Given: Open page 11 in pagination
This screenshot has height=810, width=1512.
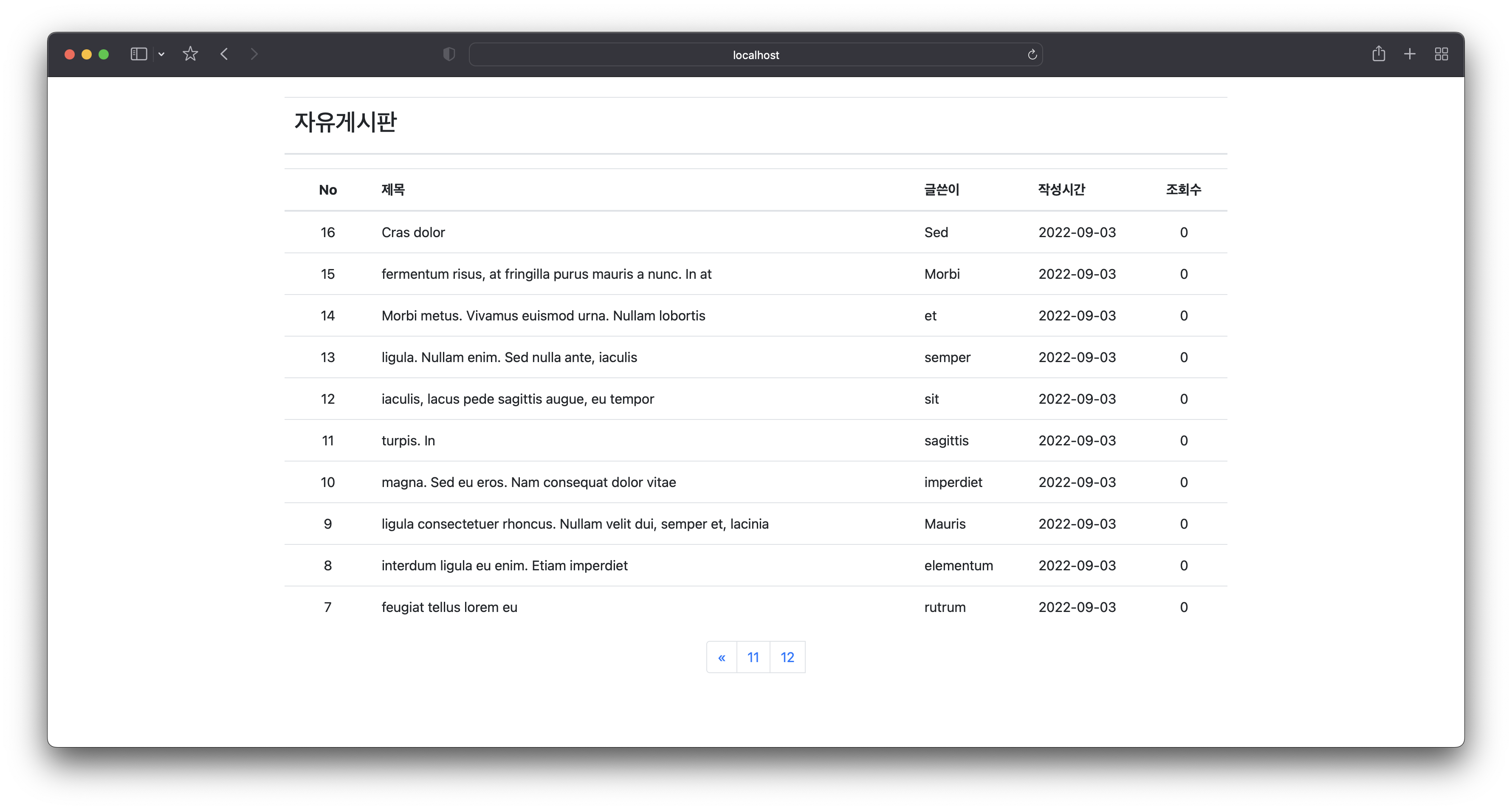Looking at the screenshot, I should (x=753, y=657).
